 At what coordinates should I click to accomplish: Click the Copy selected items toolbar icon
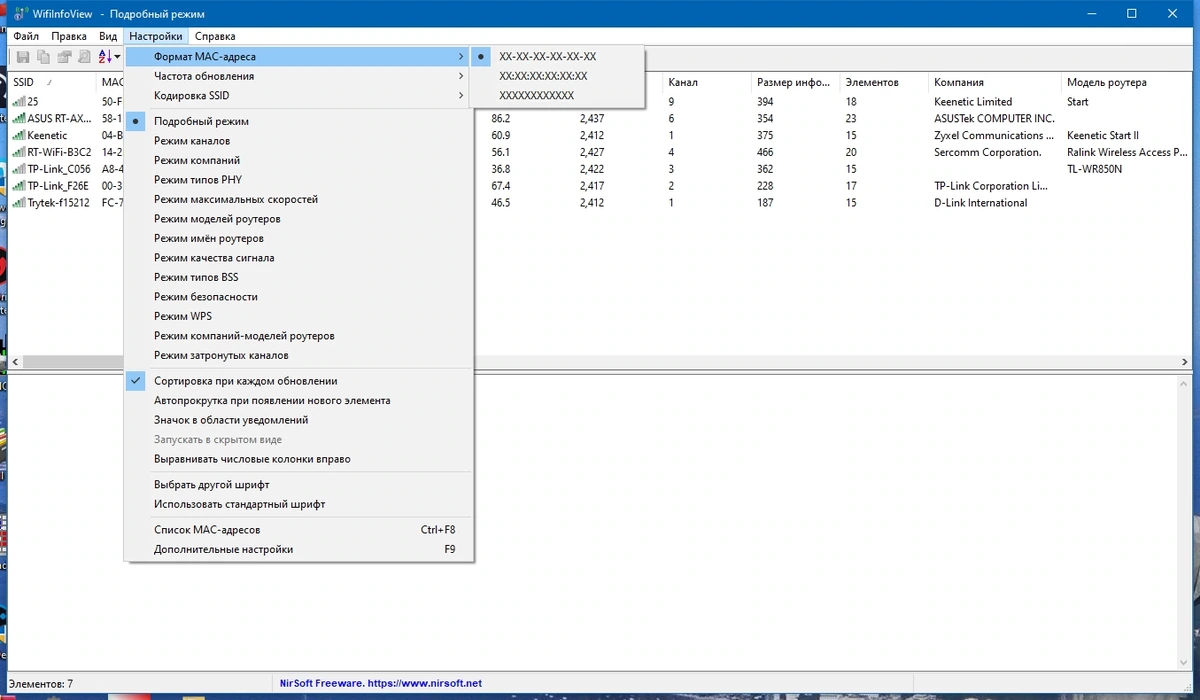click(x=44, y=58)
